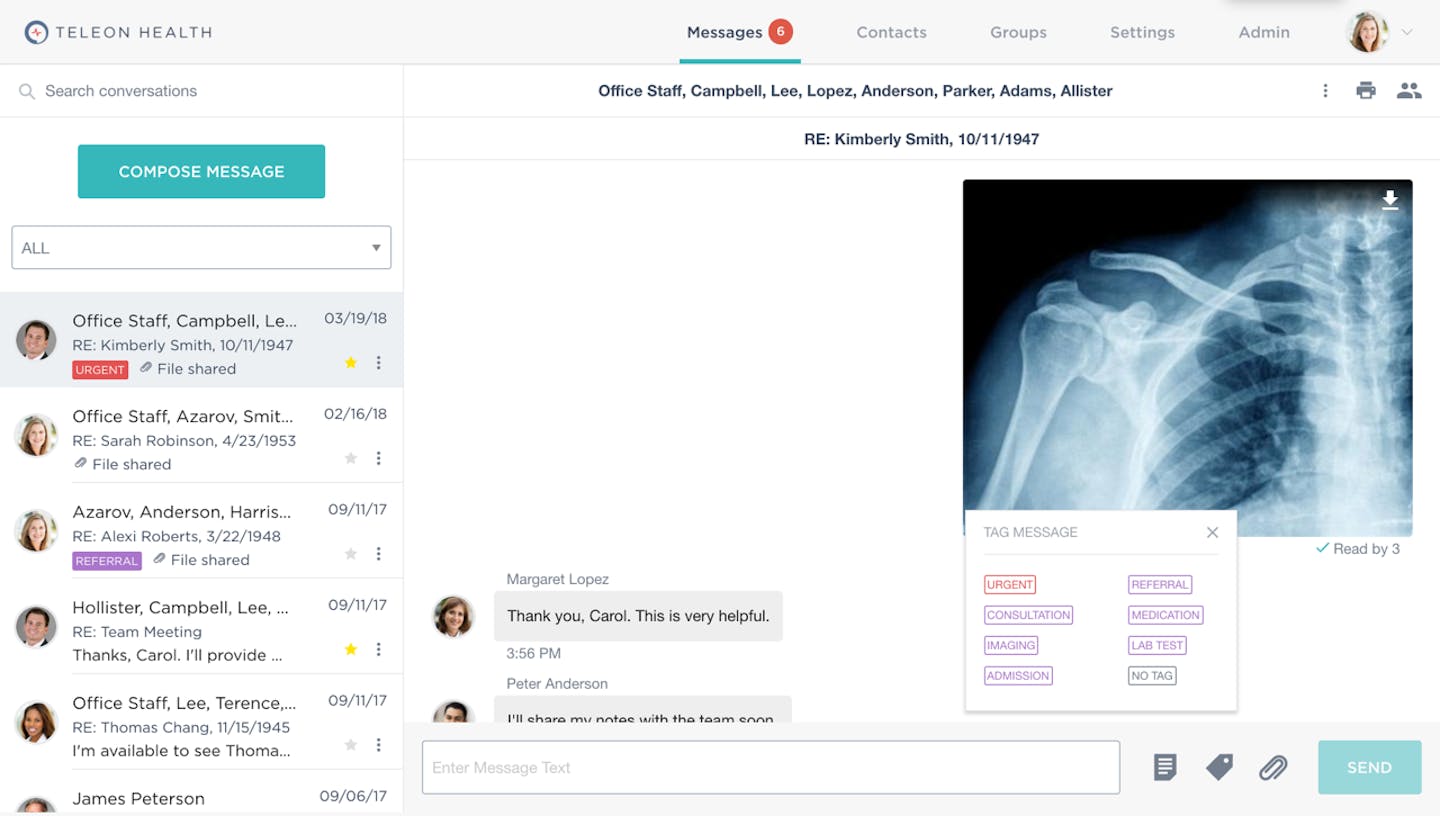Open more options for Kimberly Smith conversation

(x=379, y=363)
